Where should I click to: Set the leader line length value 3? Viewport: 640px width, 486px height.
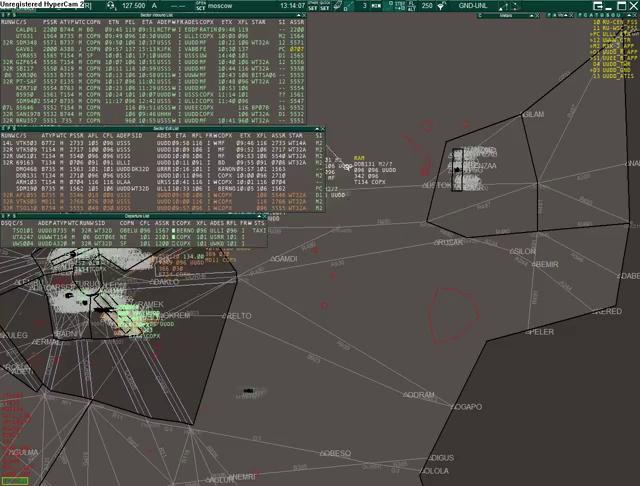(x=364, y=6)
